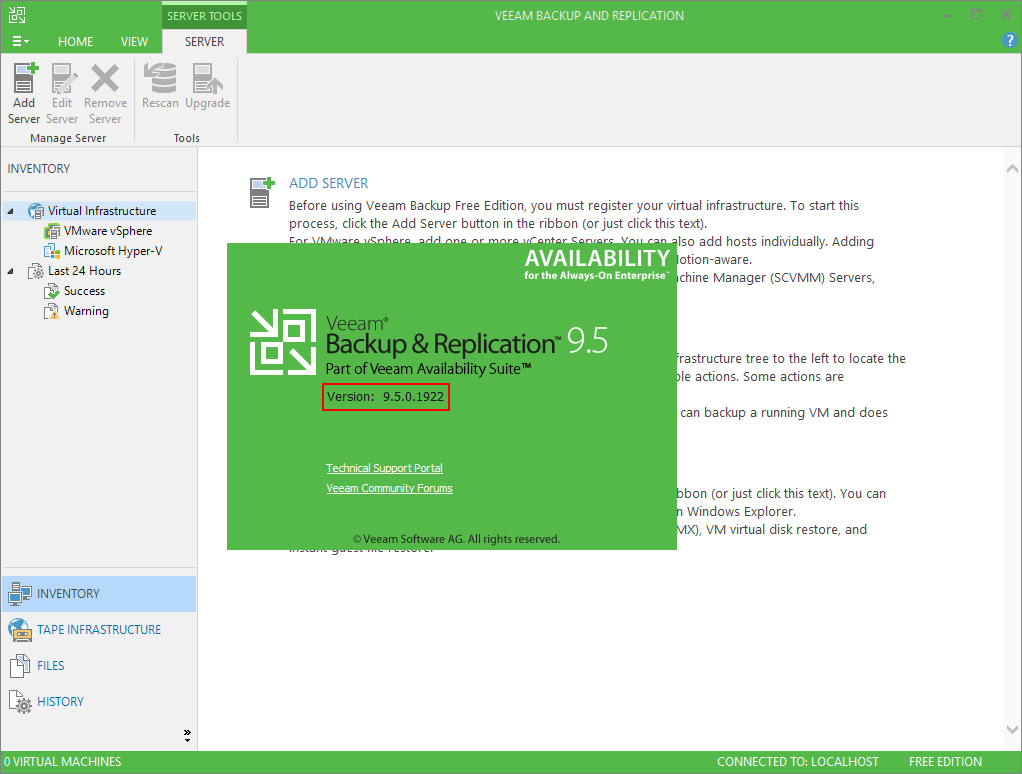Click the Virtual Infrastructure globe icon
The image size is (1022, 774).
36,211
